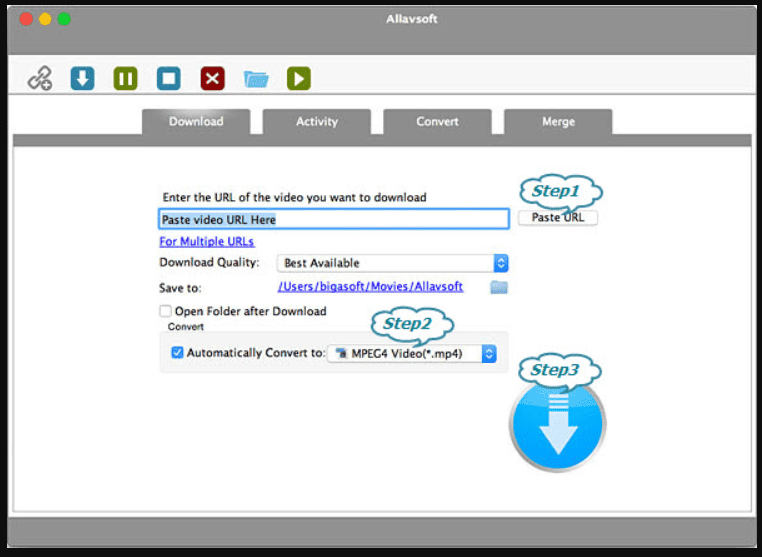This screenshot has height=557, width=762.
Task: Uncheck Automatically Convert to checkbox
Action: tap(177, 352)
